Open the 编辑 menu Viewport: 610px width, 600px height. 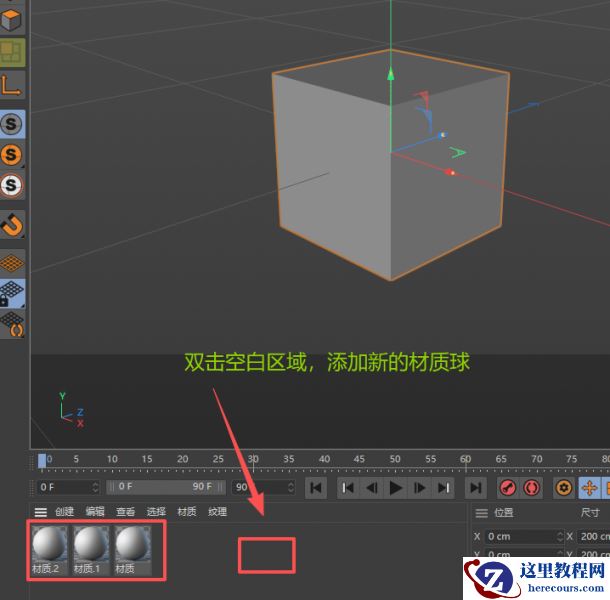[x=95, y=512]
